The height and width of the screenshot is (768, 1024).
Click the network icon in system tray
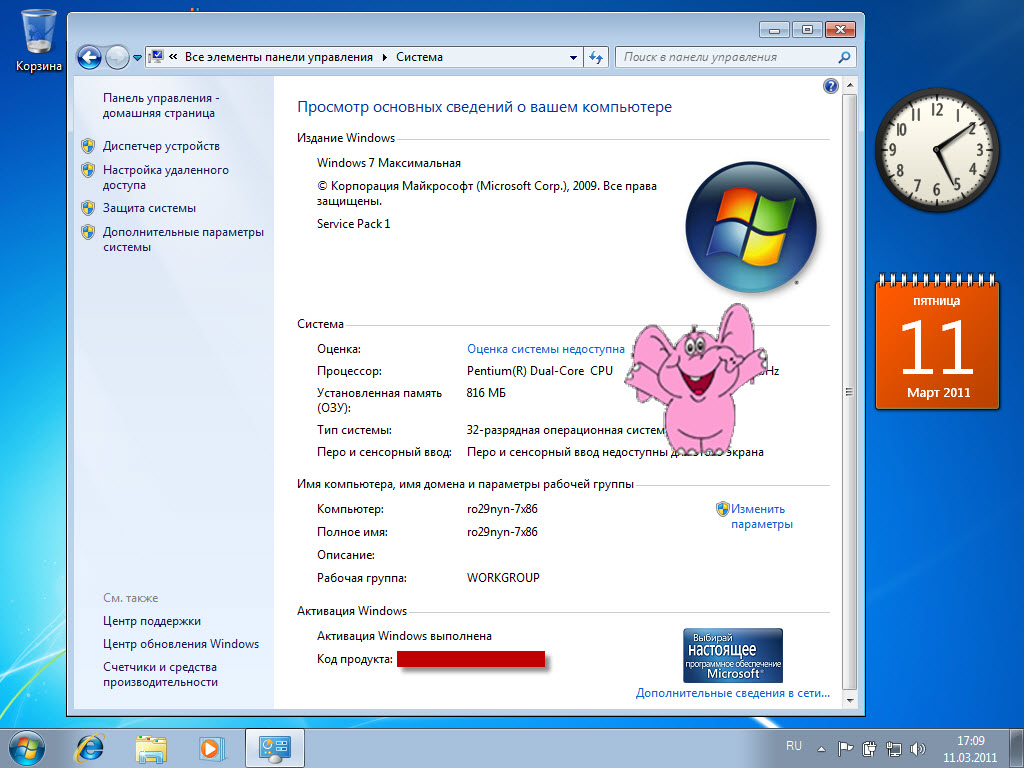click(x=894, y=747)
